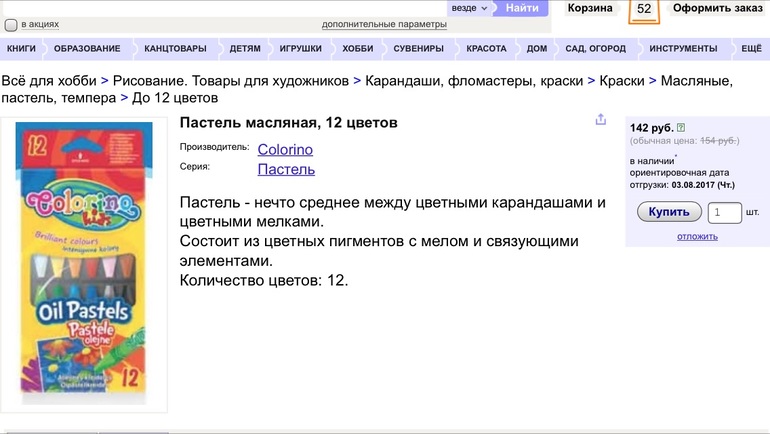Open the 'везде' search scope dropdown
Viewport: 770px width, 434px height.
pyautogui.click(x=471, y=8)
